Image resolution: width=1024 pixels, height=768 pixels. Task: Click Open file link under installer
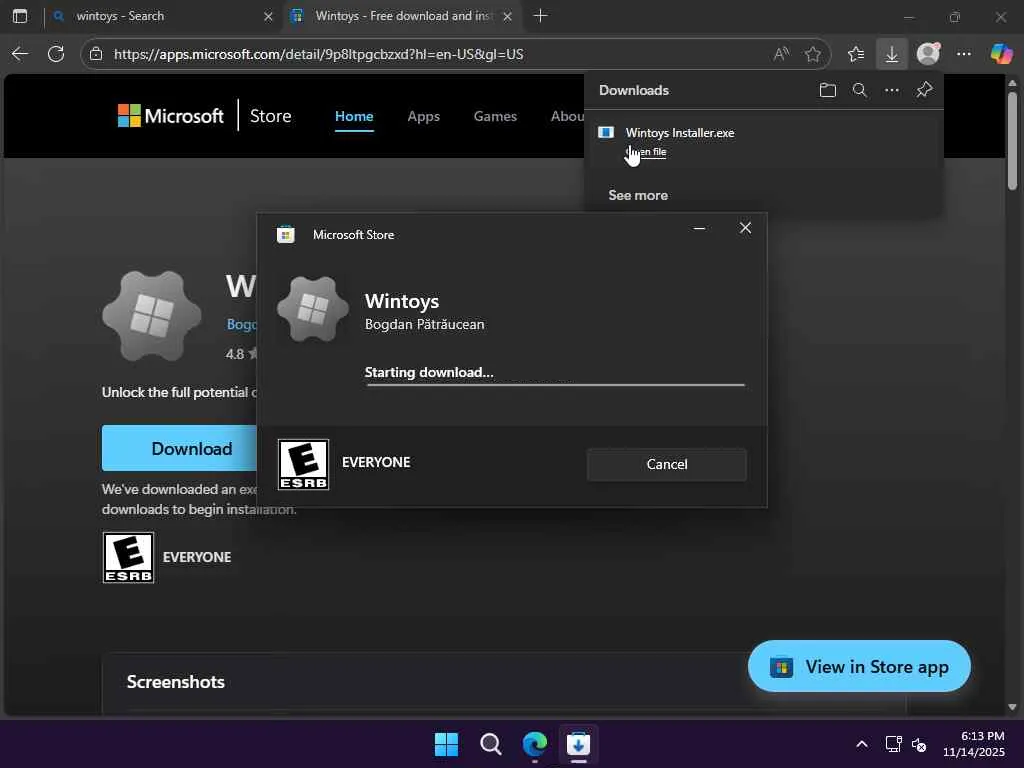pos(646,152)
